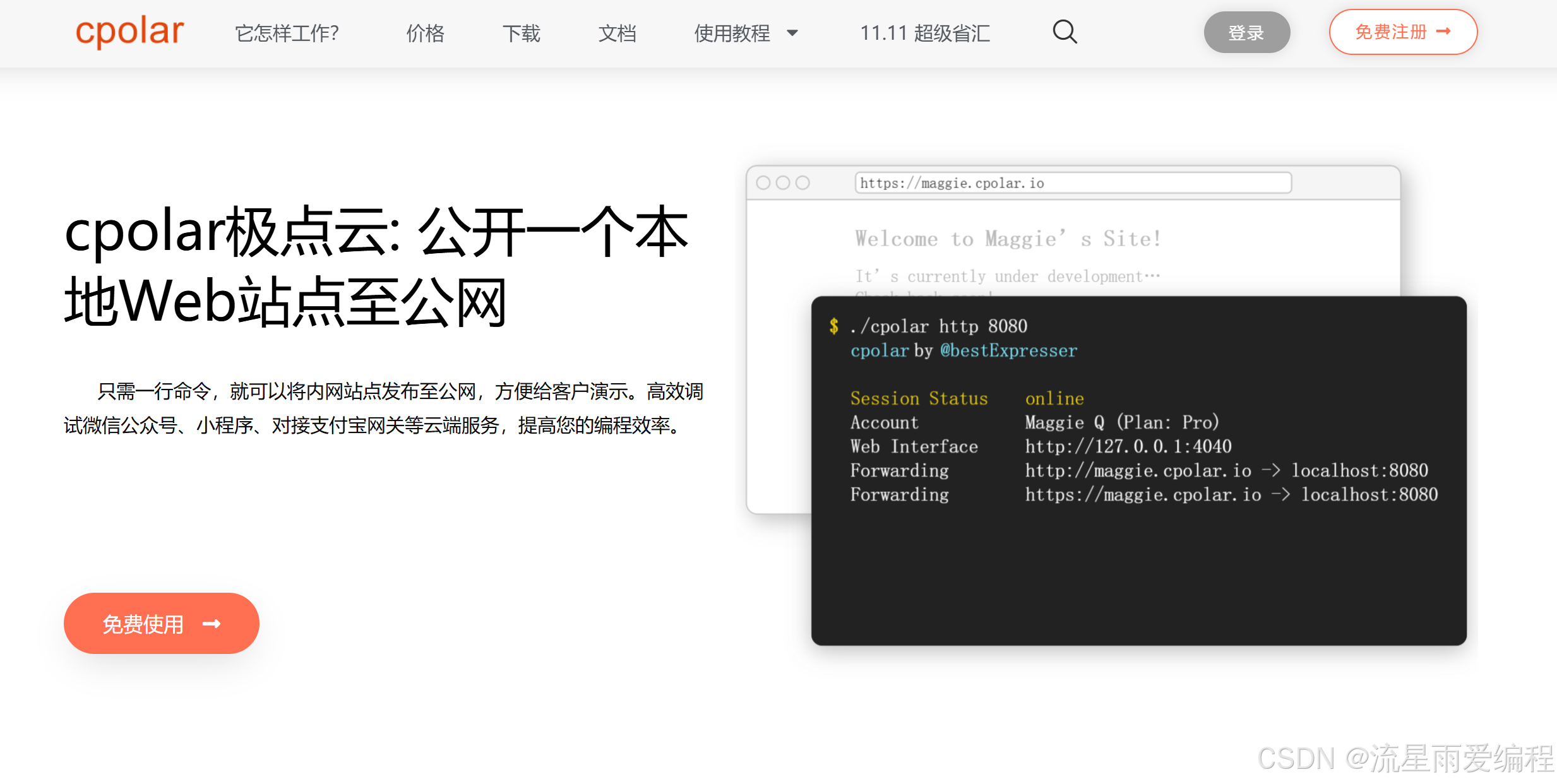Go to the 价格 page
Viewport: 1557px width, 784px height.
(425, 33)
